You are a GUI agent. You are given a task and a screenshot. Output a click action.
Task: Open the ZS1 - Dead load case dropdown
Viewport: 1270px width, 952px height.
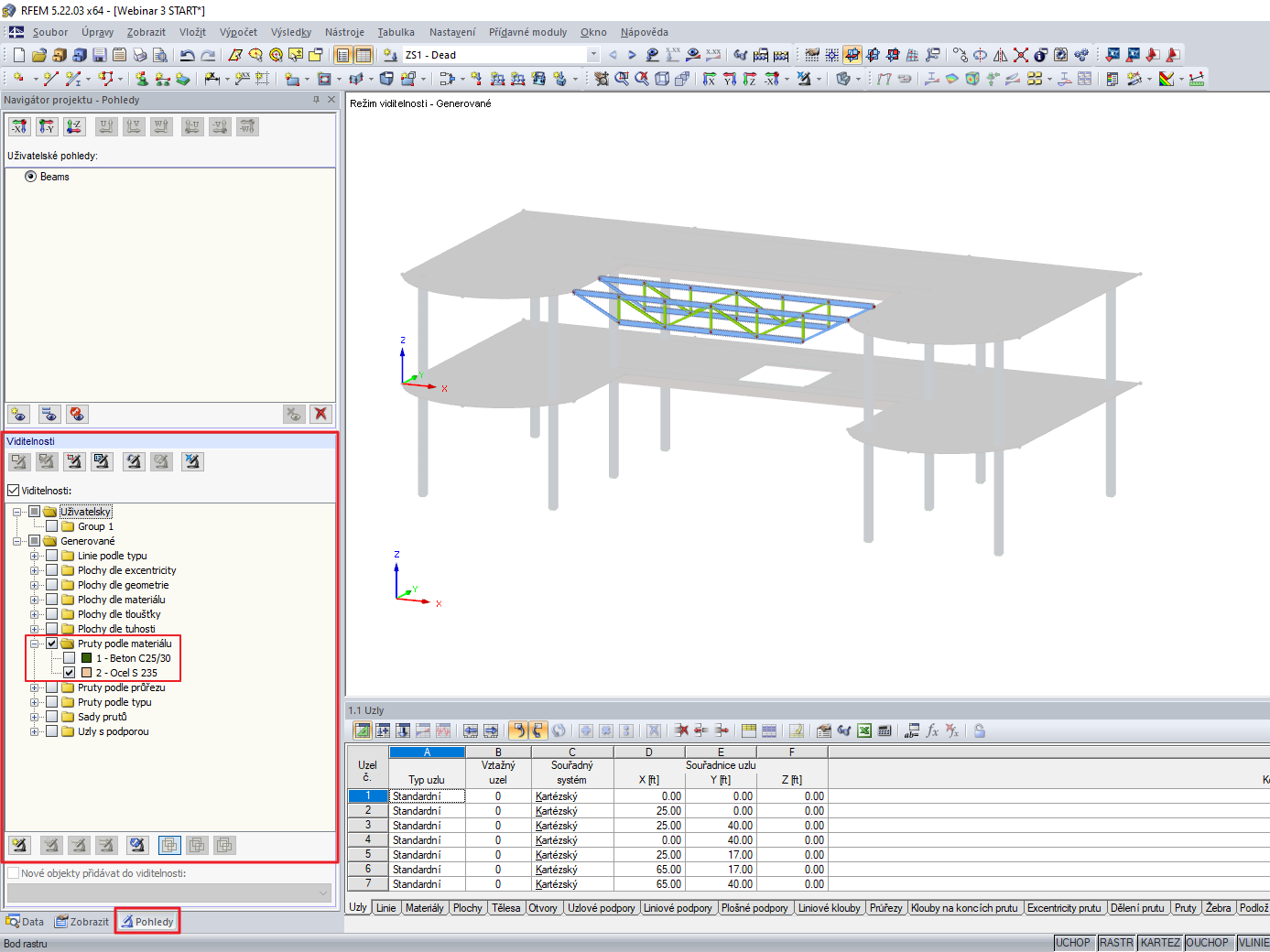[593, 55]
